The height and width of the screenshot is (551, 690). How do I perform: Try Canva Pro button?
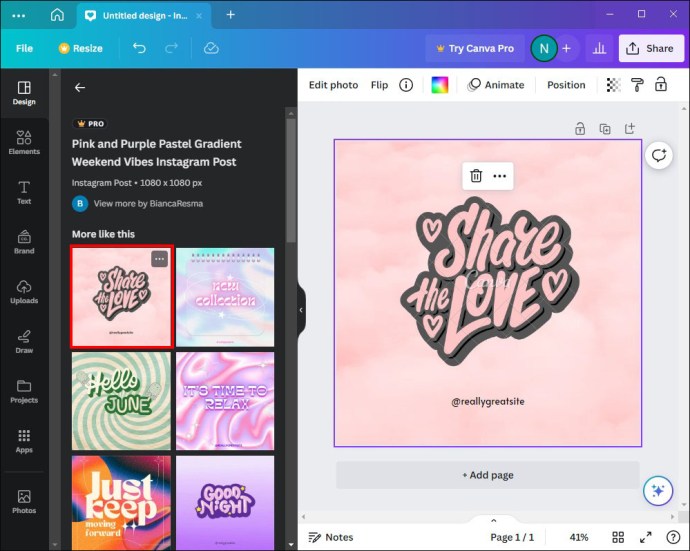coord(475,48)
